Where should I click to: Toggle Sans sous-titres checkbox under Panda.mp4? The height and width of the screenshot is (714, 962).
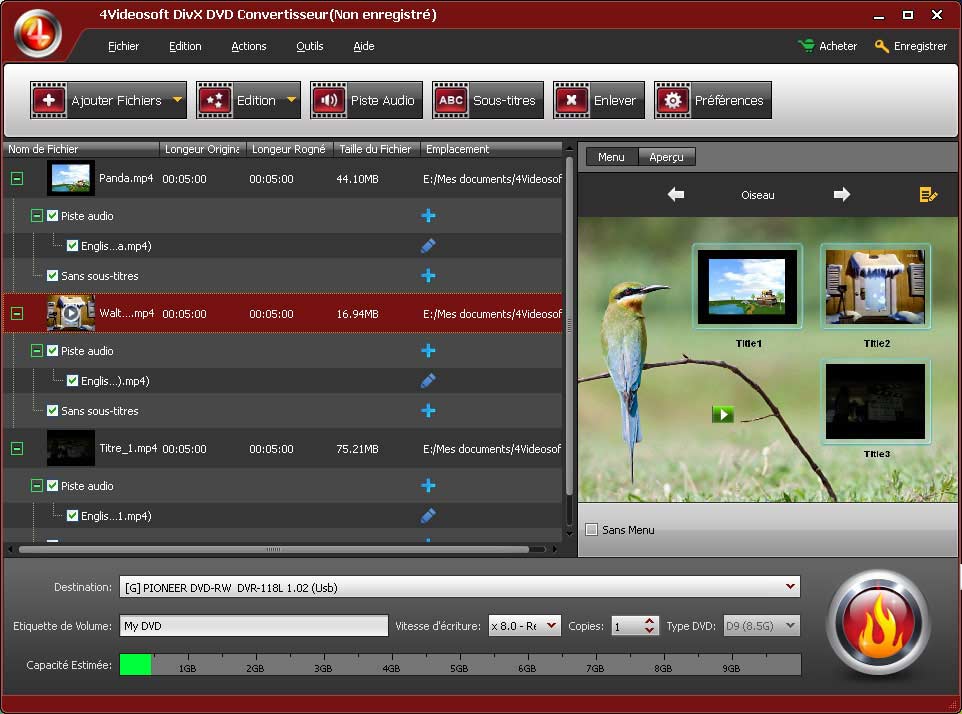click(x=52, y=275)
